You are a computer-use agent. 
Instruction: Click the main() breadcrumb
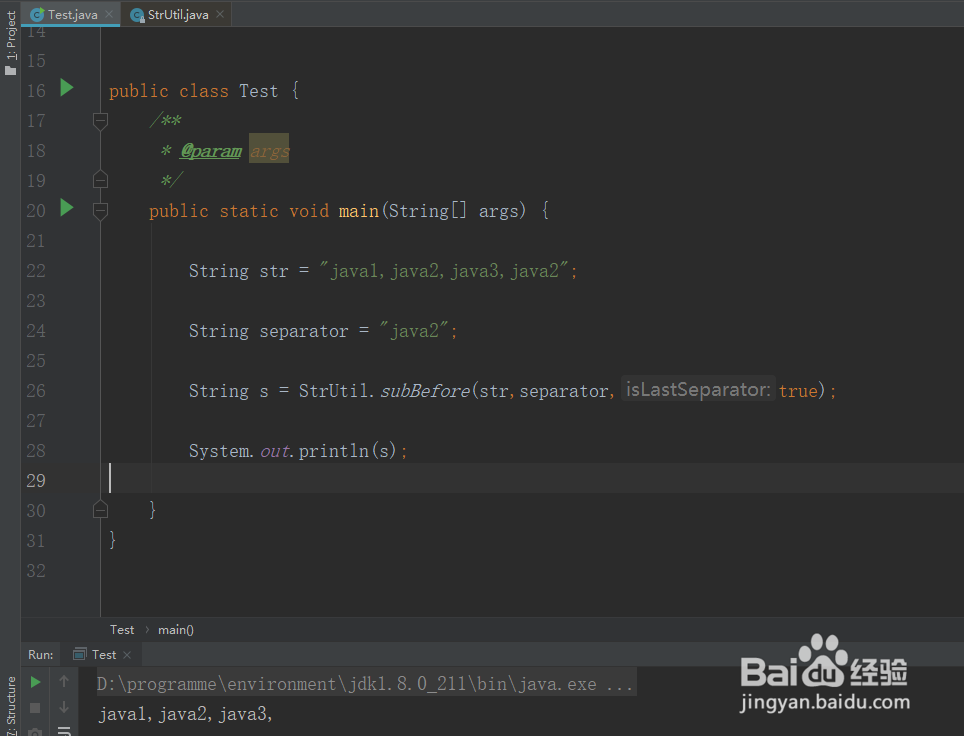176,630
